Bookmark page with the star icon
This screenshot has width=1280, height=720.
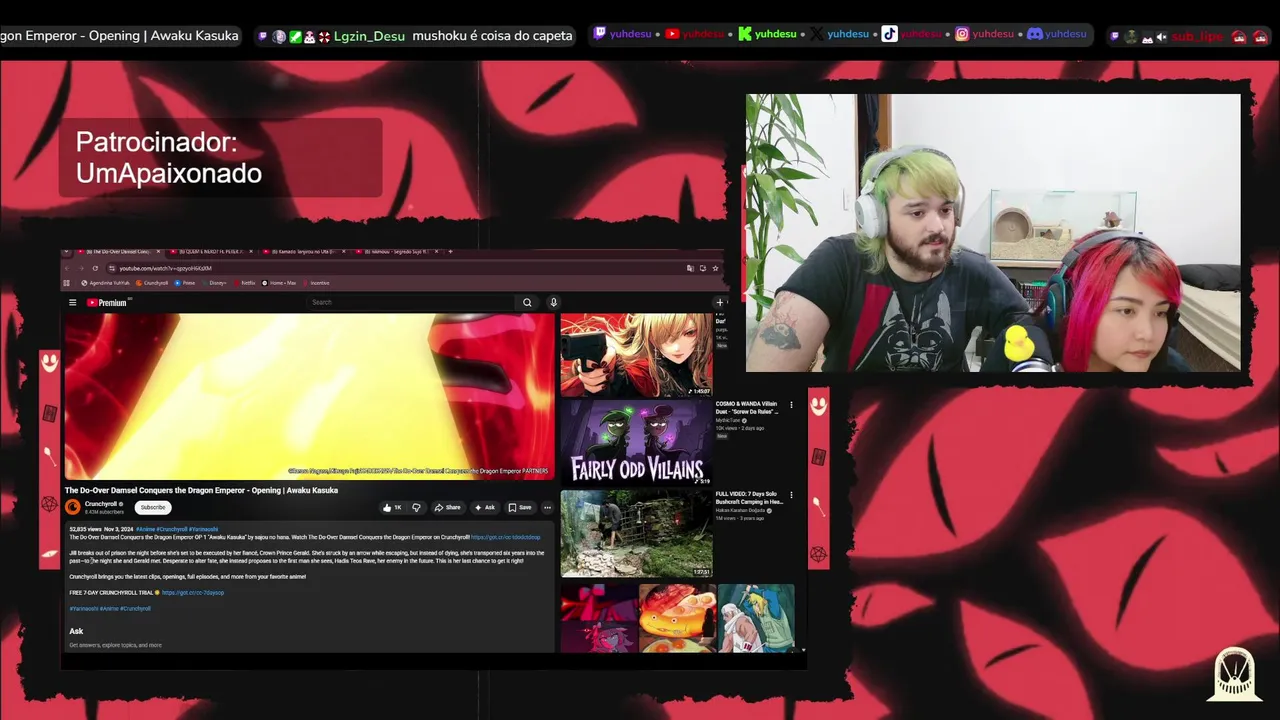(715, 268)
